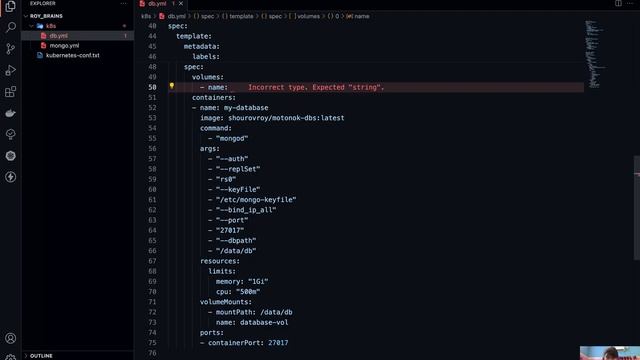
Task: Open db.yml in the file explorer
Action: [x=59, y=36]
